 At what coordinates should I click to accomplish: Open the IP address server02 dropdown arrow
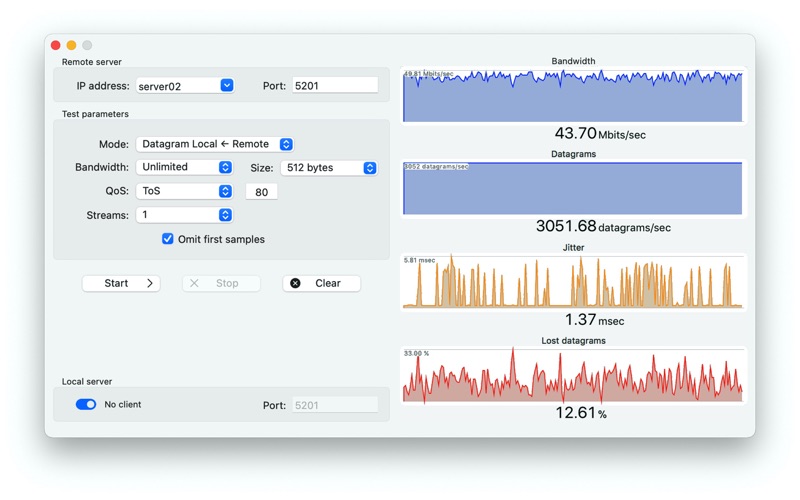(227, 85)
